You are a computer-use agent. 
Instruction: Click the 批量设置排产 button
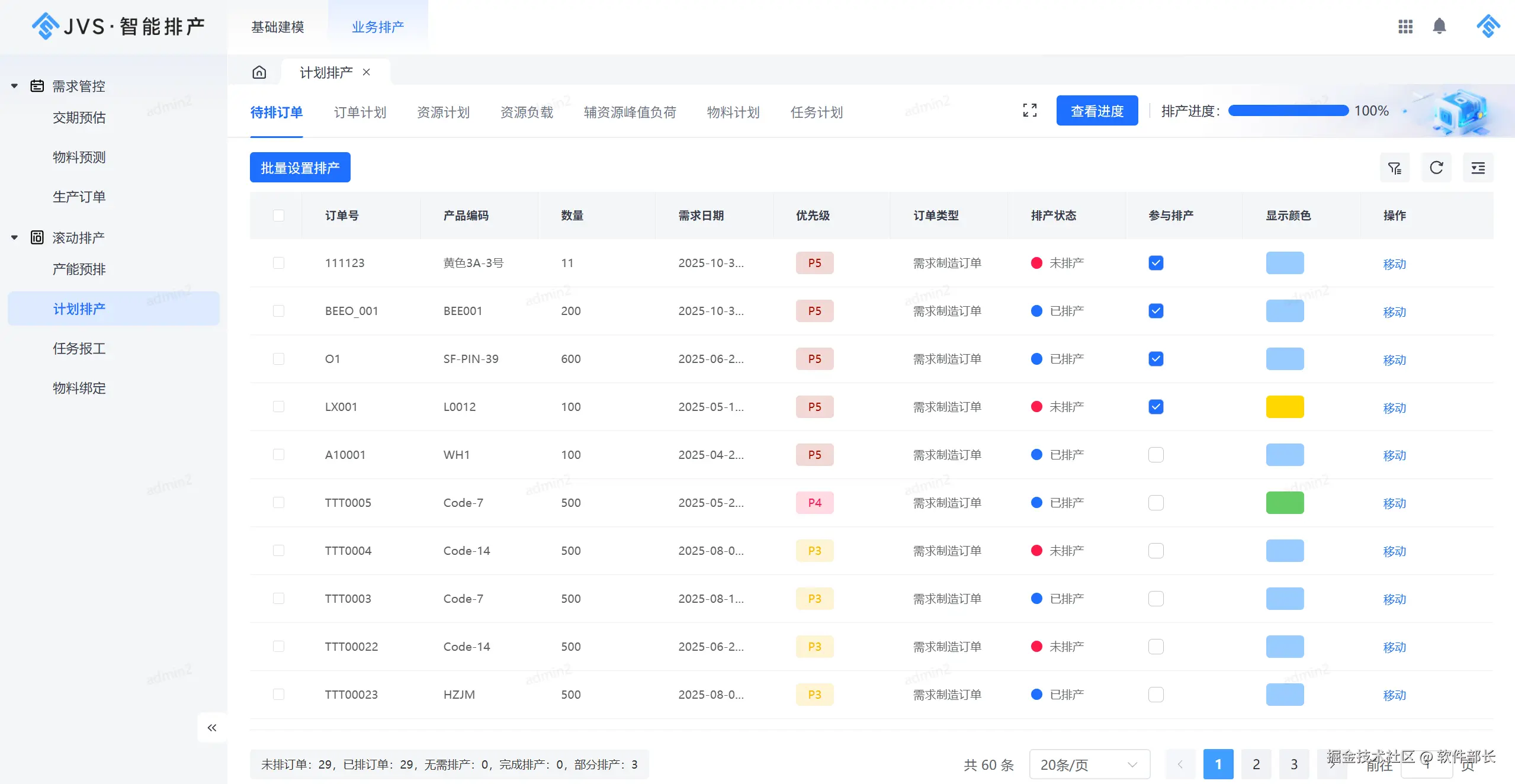coord(300,168)
